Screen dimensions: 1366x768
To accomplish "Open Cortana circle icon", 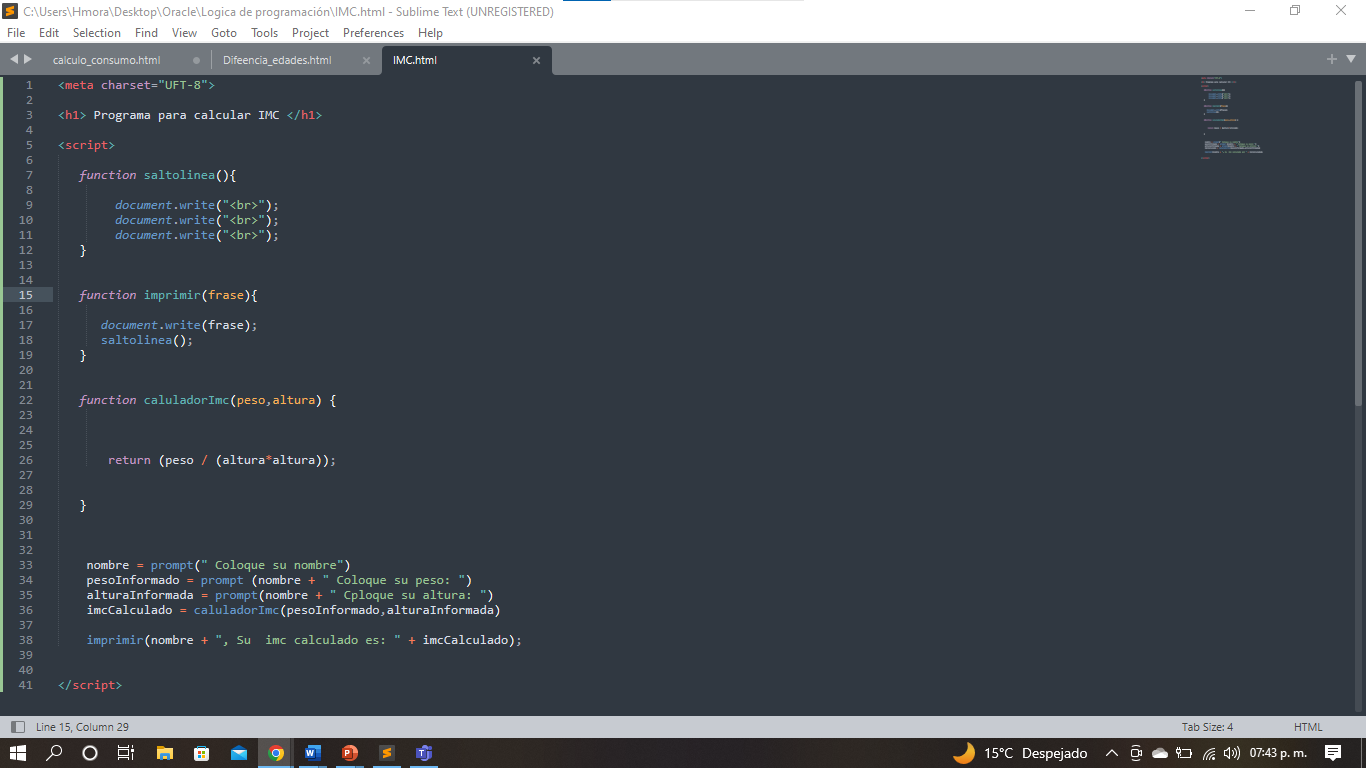I will [90, 753].
